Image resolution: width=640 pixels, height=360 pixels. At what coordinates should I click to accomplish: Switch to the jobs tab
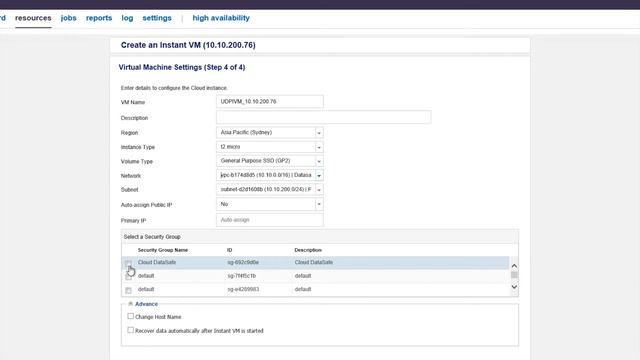coord(69,18)
